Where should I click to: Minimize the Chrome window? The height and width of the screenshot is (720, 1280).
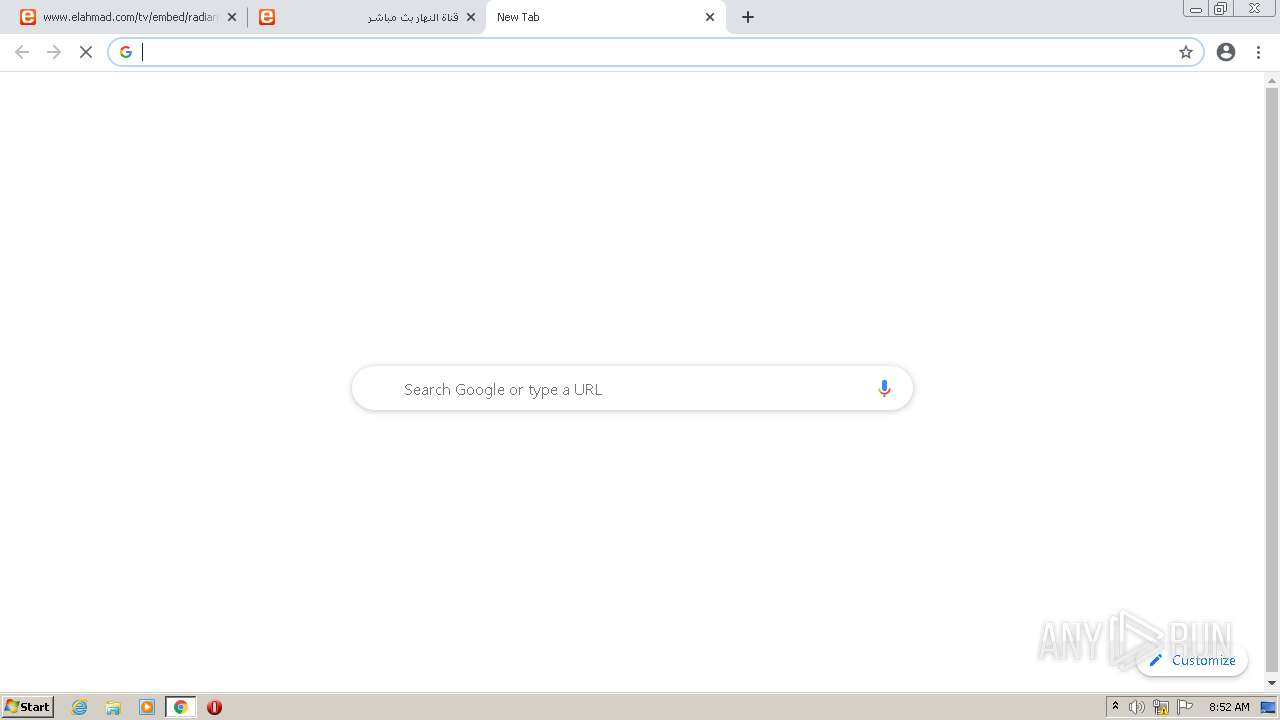click(1196, 9)
